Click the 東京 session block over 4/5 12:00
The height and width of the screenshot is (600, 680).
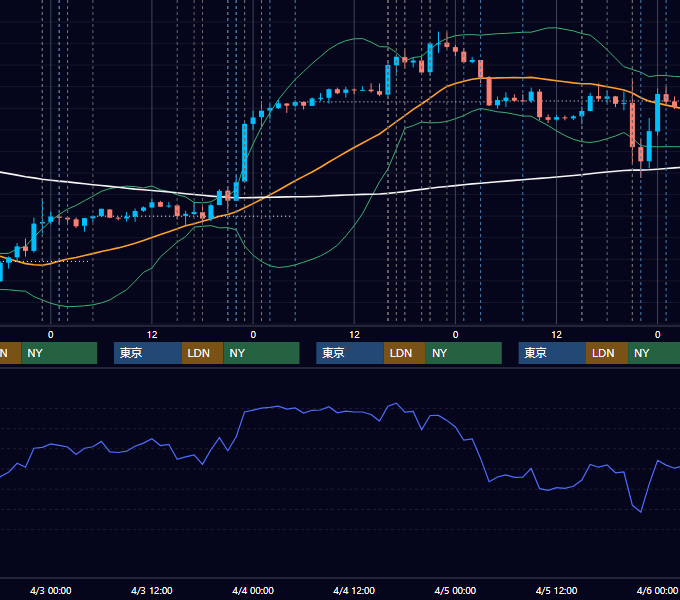pyautogui.click(x=552, y=353)
